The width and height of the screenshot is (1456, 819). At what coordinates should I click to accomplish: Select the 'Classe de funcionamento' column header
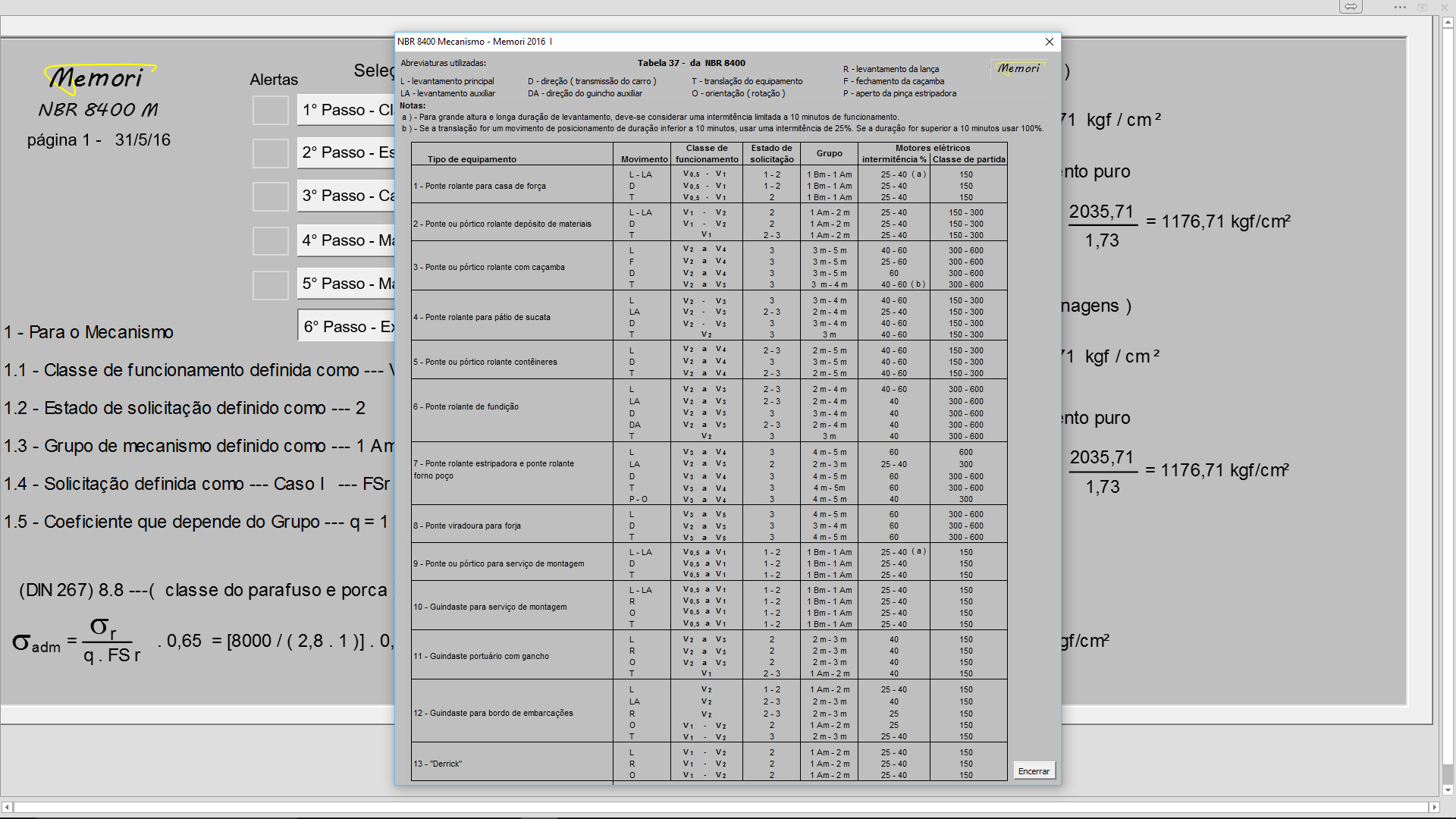tap(707, 153)
